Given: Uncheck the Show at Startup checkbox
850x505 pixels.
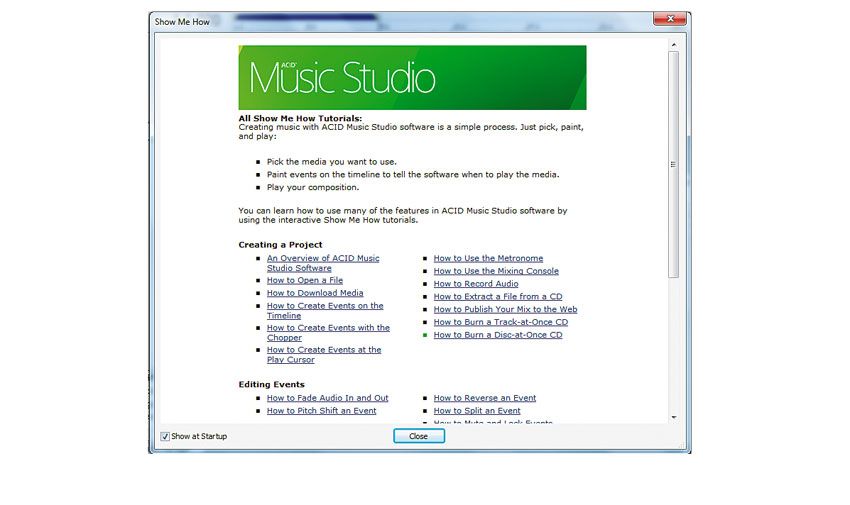Looking at the screenshot, I should point(165,436).
